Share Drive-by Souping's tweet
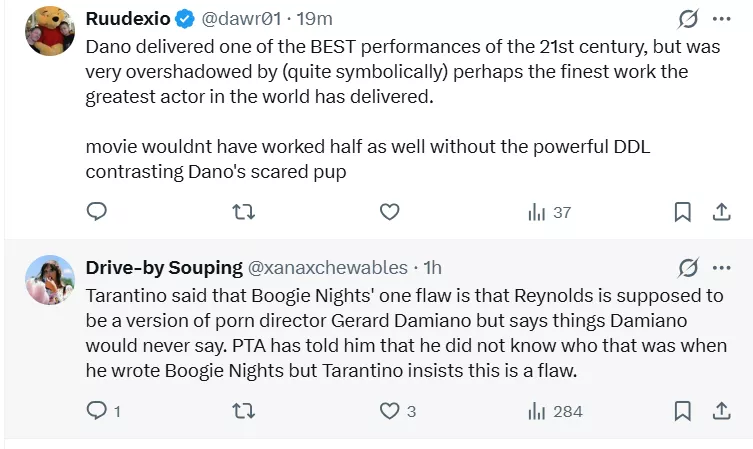This screenshot has height=449, width=753. [x=721, y=411]
